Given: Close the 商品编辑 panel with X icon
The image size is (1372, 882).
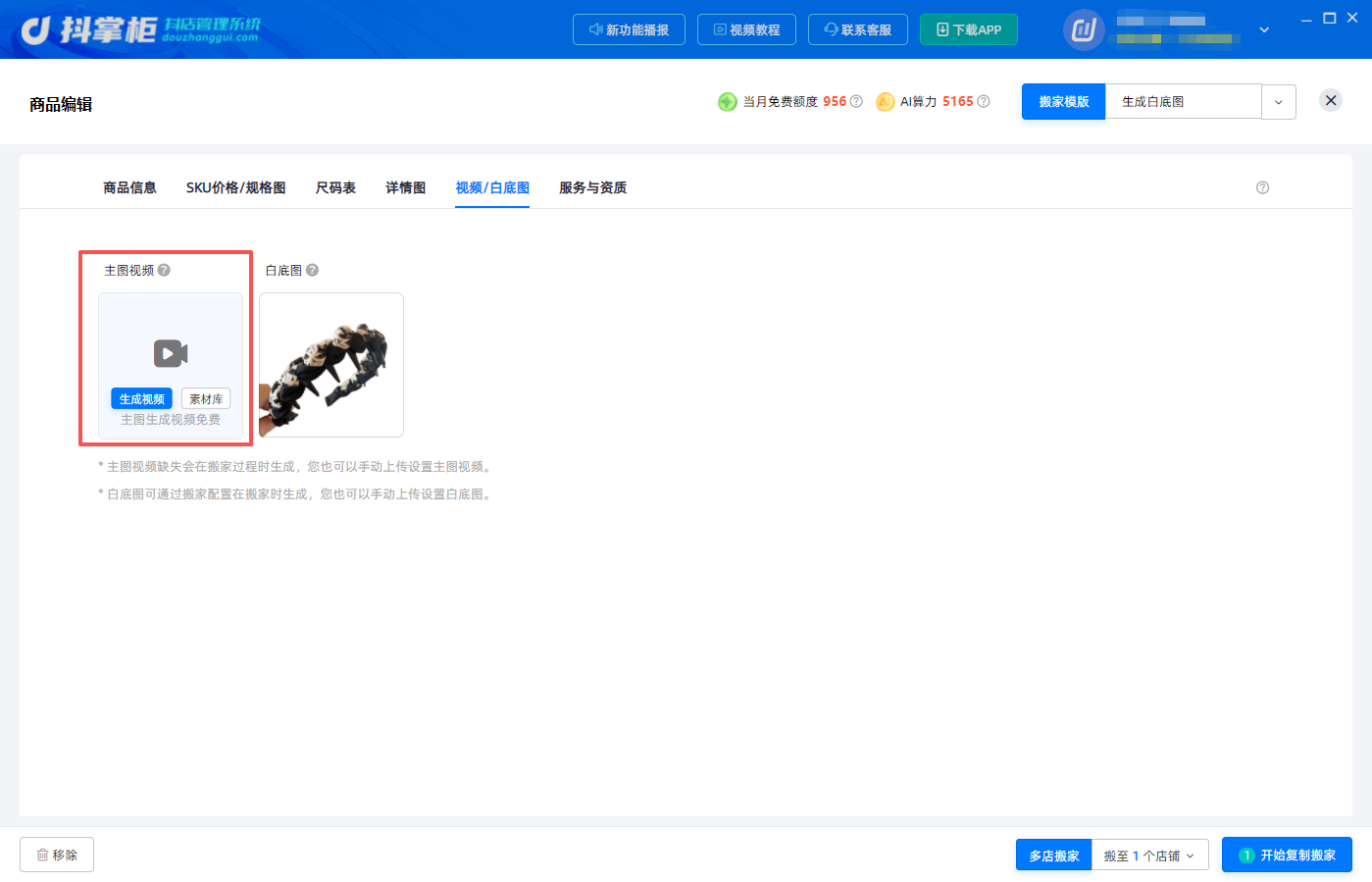Looking at the screenshot, I should pyautogui.click(x=1331, y=100).
